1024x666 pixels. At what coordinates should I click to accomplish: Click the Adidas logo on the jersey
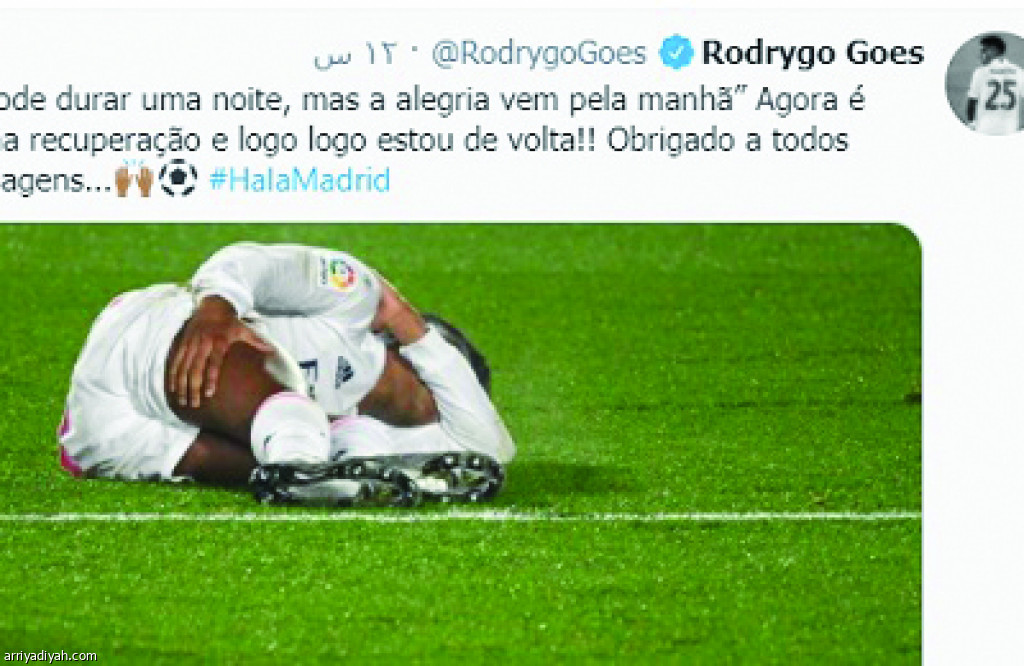[x=344, y=372]
